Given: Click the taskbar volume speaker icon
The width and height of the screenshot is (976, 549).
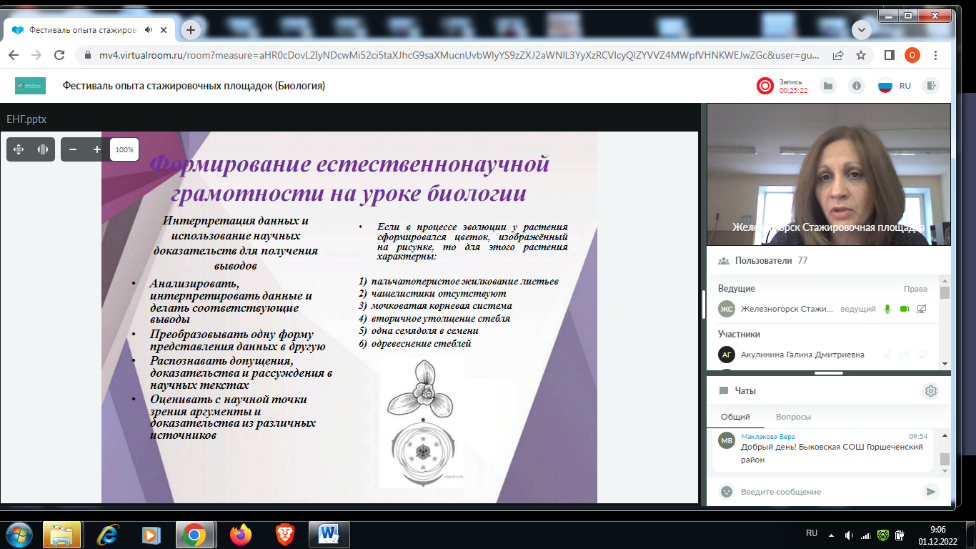Looking at the screenshot, I should pos(849,535).
